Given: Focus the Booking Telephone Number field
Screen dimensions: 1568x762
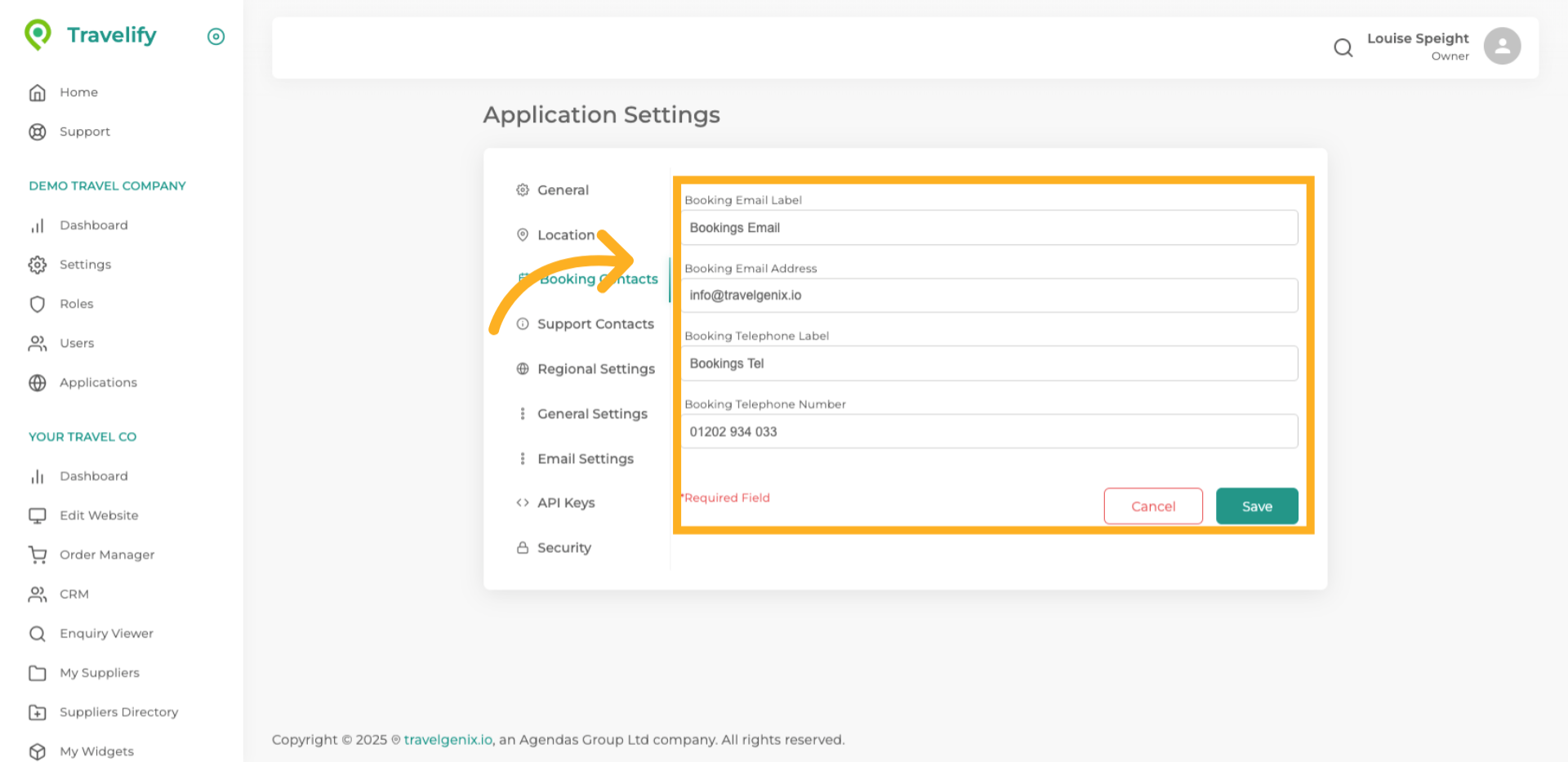Looking at the screenshot, I should pos(988,432).
